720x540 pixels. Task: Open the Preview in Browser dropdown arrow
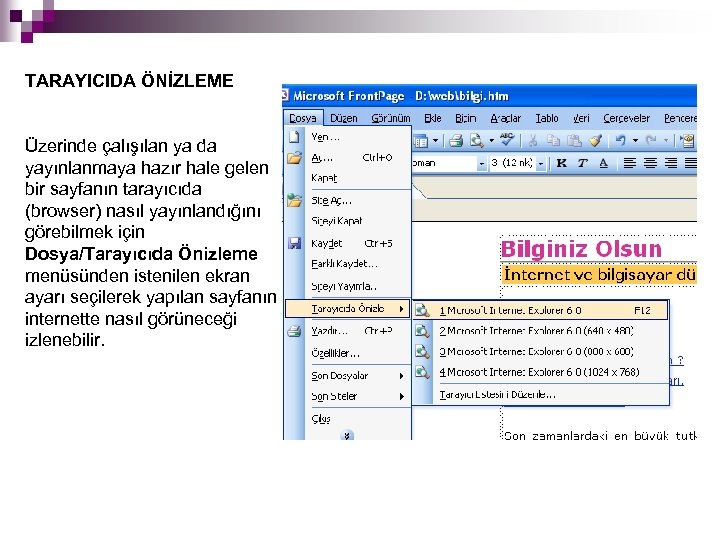click(491, 141)
